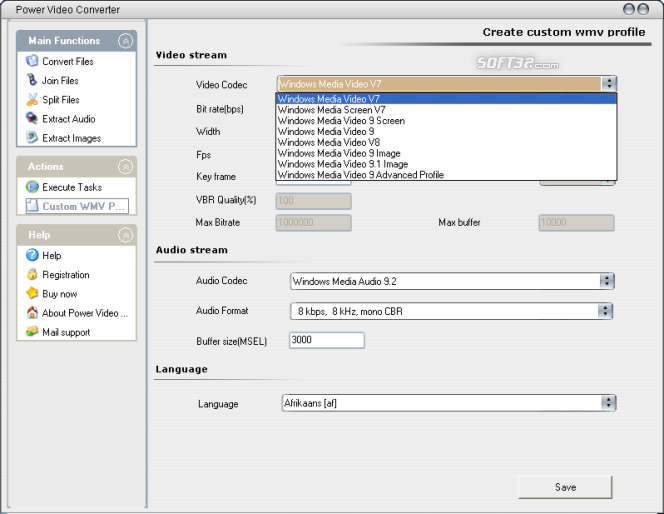Click the Buy now star icon
Screen dimensions: 664x514
click(x=32, y=293)
